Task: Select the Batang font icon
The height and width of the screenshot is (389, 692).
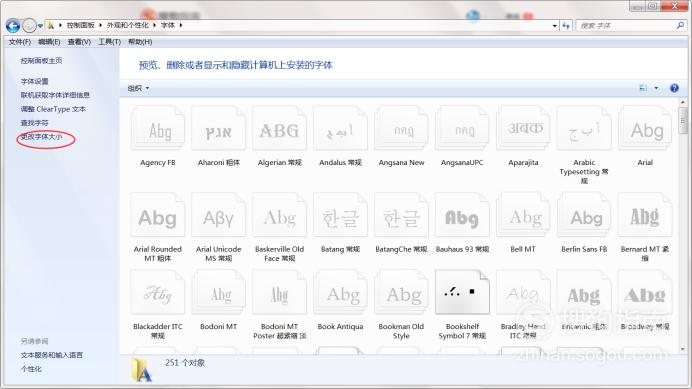Action: pos(340,215)
